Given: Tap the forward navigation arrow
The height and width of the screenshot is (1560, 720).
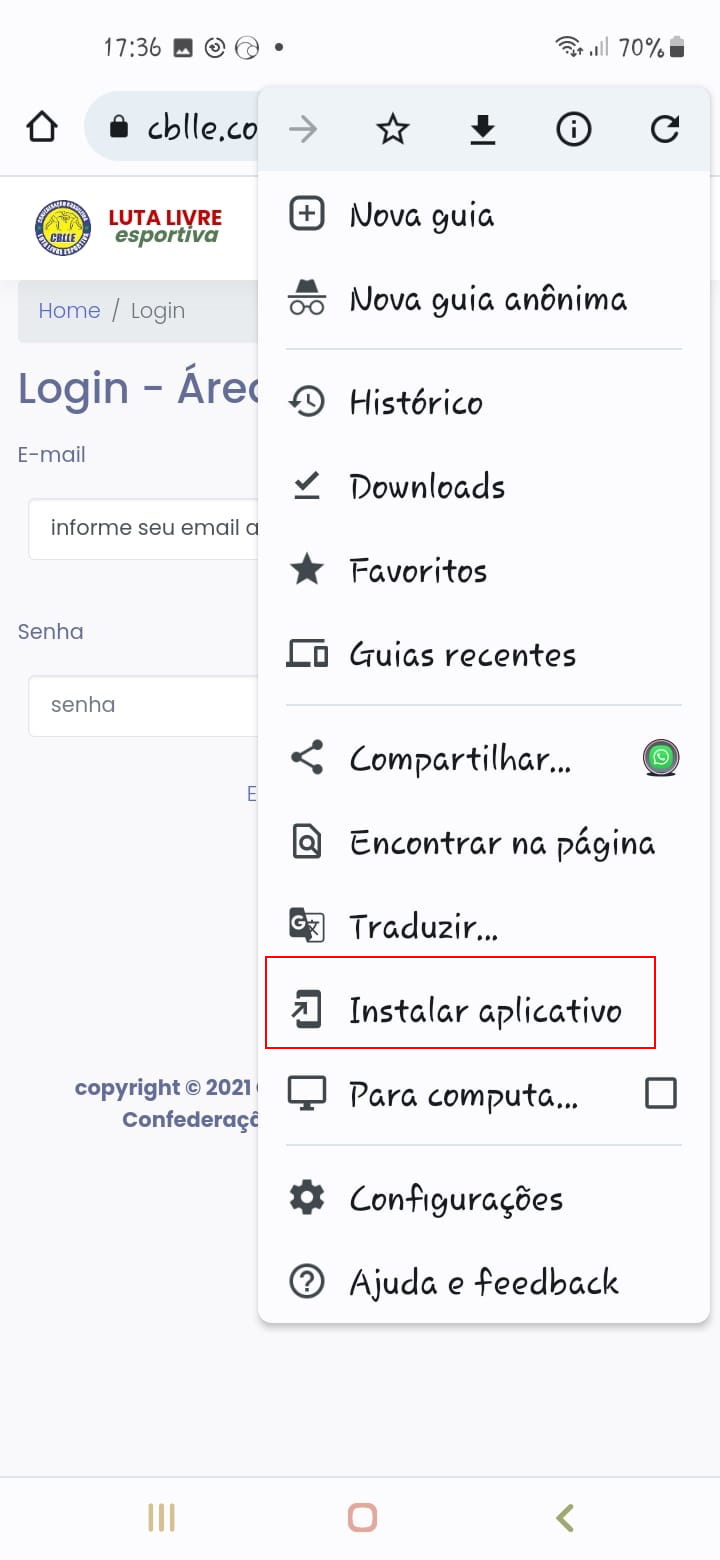Looking at the screenshot, I should tap(302, 129).
